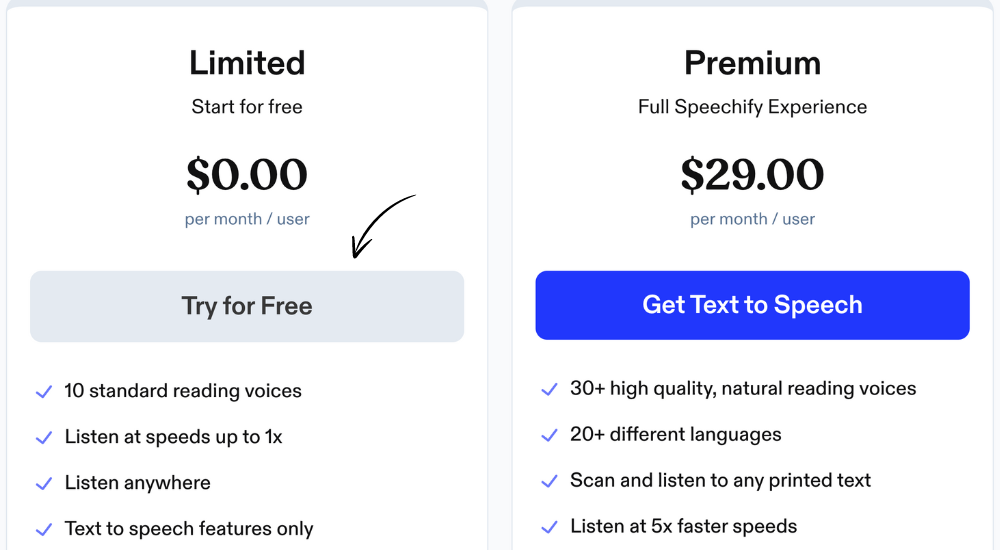Select the checkmark icon before 20+ different languages

coord(549,435)
